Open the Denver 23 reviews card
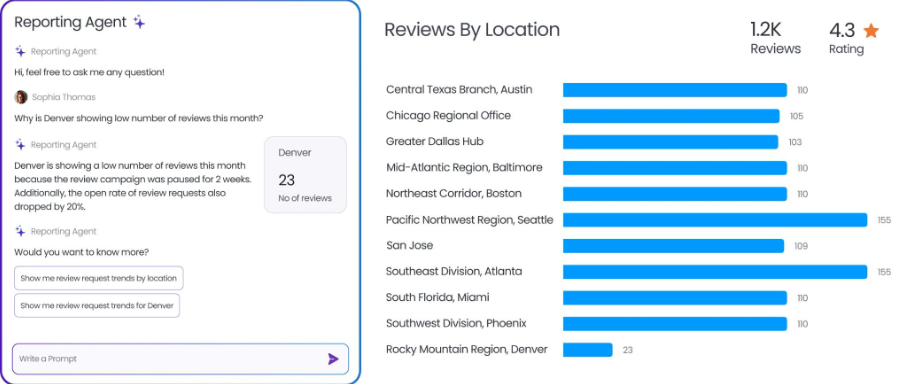Image resolution: width=904 pixels, height=384 pixels. pyautogui.click(x=306, y=175)
